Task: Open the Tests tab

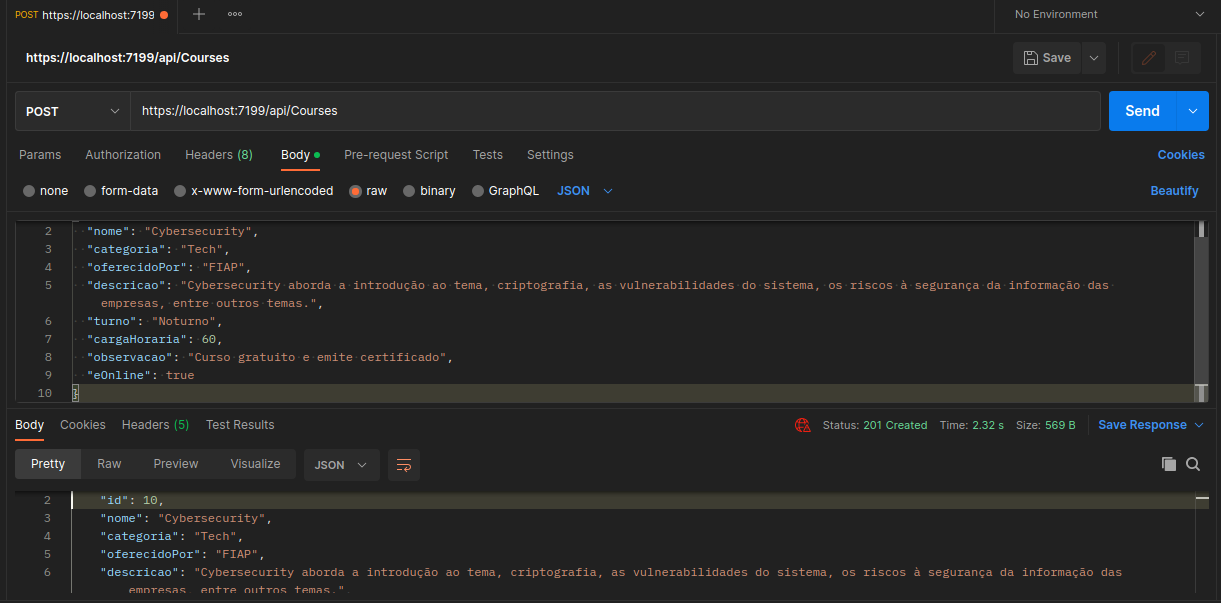Action: click(x=488, y=155)
